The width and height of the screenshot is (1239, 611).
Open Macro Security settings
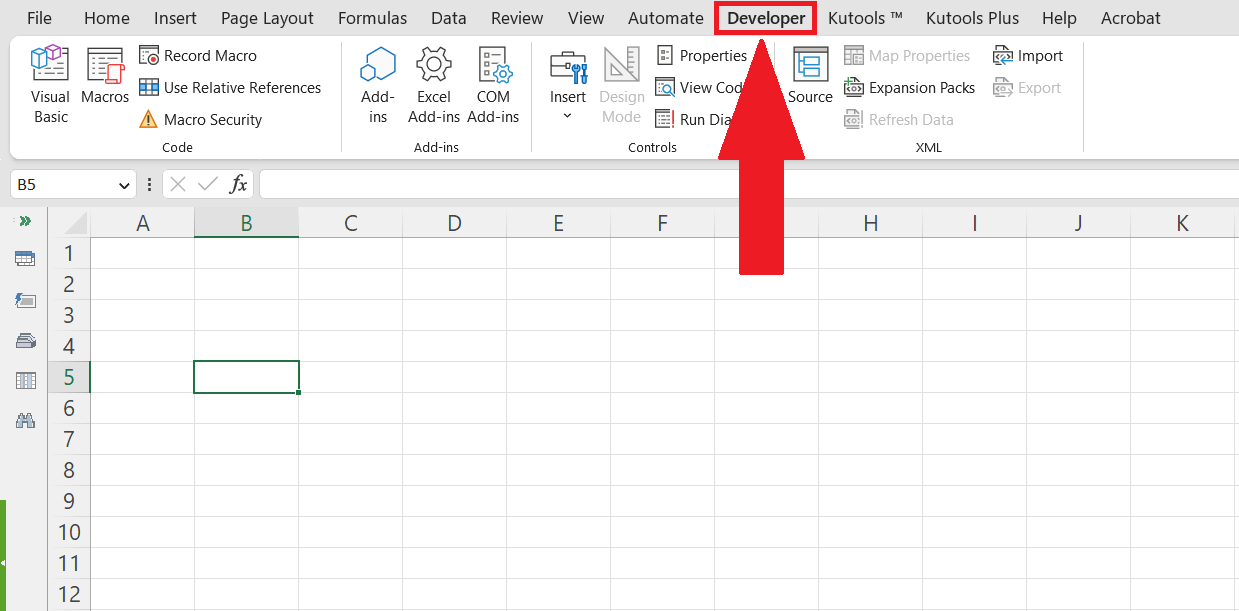(x=212, y=119)
